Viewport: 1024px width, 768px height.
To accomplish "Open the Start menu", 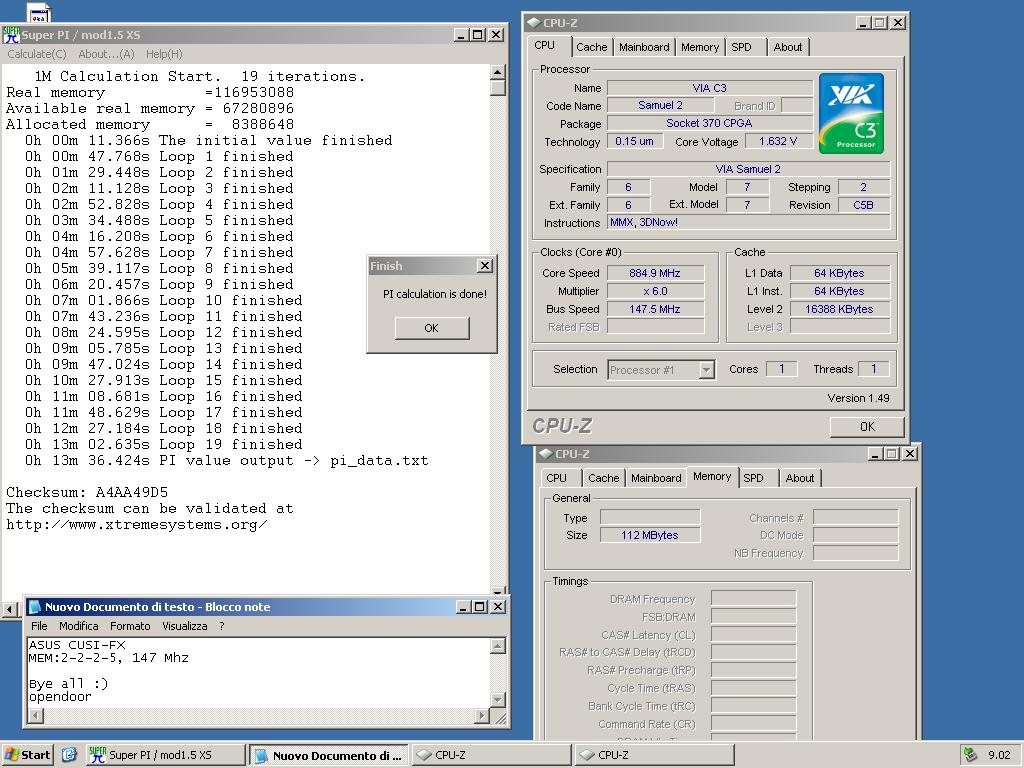I will tap(27, 754).
